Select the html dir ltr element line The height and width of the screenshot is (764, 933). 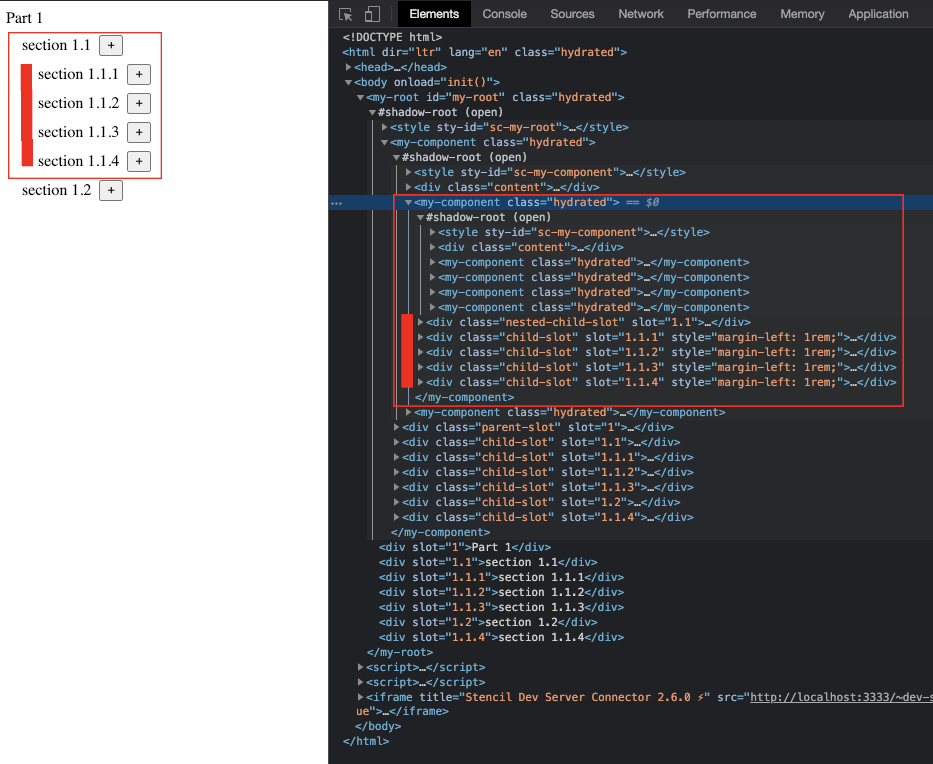click(x=484, y=52)
